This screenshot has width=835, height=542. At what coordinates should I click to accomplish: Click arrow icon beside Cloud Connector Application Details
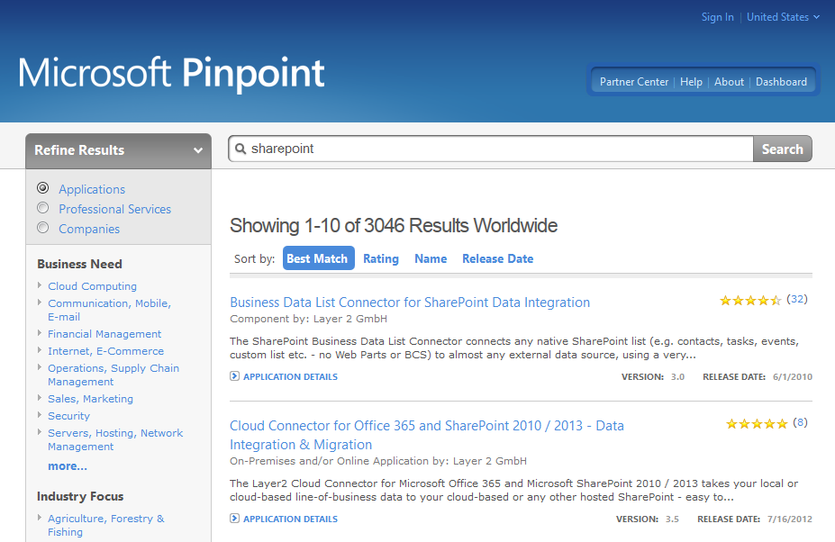(x=234, y=518)
